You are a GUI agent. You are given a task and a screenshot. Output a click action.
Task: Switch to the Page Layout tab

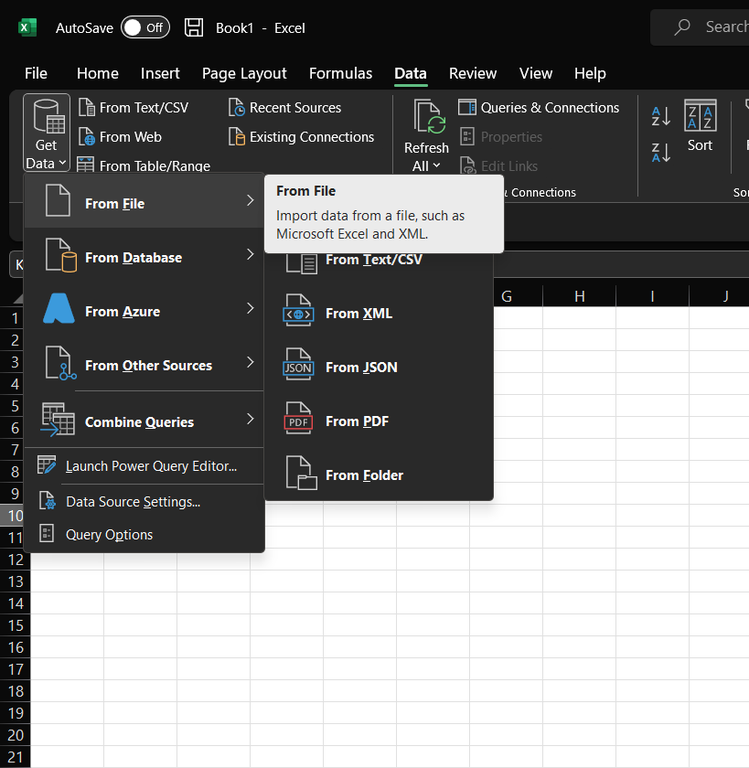click(x=244, y=73)
